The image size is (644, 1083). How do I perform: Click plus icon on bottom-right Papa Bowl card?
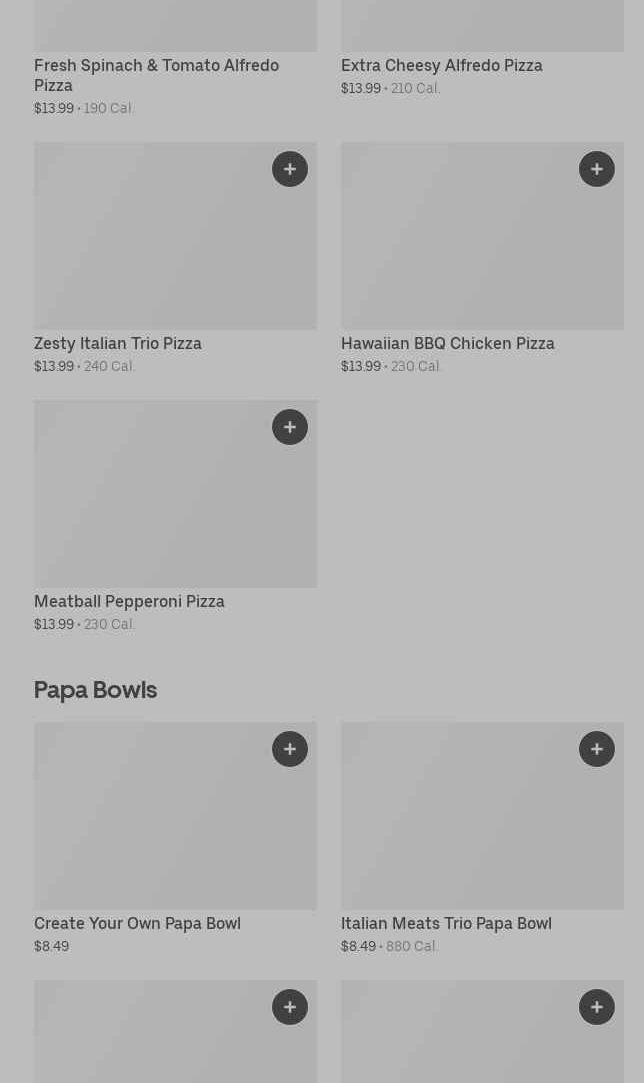[x=597, y=1007]
